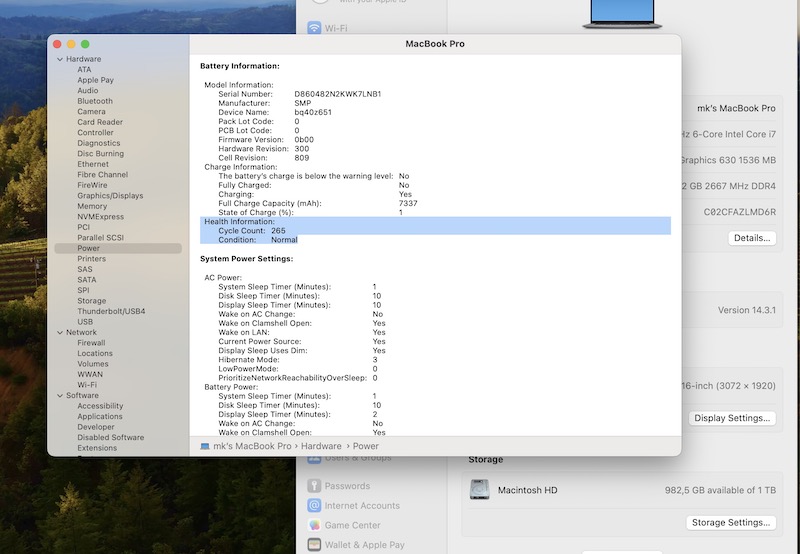Click the Wallet & Apple Pay icon
800x554 pixels.
click(x=315, y=545)
